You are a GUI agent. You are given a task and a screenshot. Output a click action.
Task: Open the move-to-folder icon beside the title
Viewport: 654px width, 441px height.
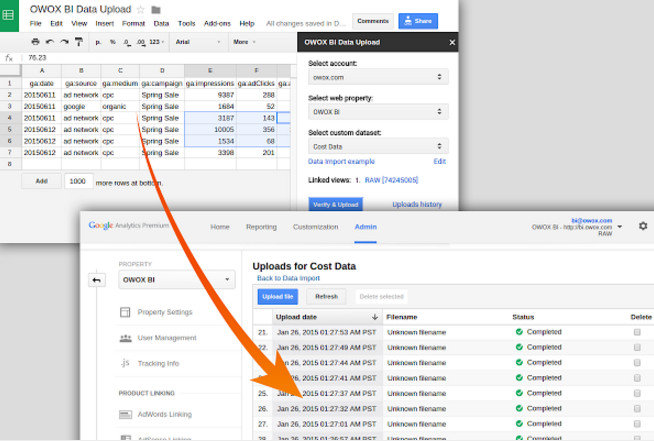(x=156, y=10)
